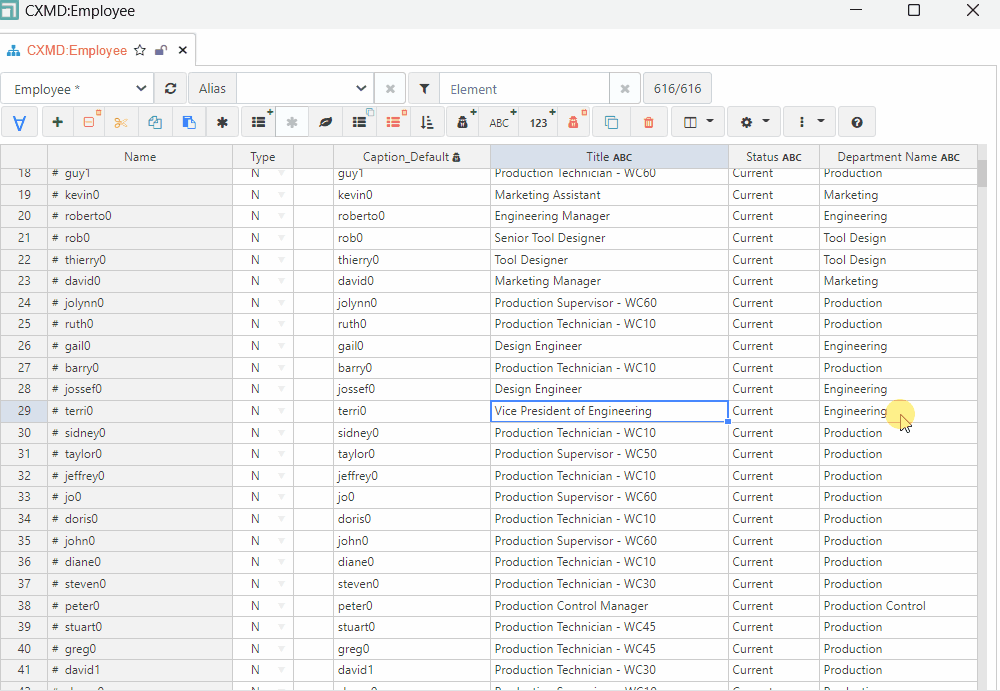Open the Employee subset dropdown
Viewport: 1000px width, 691px height.
pyautogui.click(x=78, y=89)
